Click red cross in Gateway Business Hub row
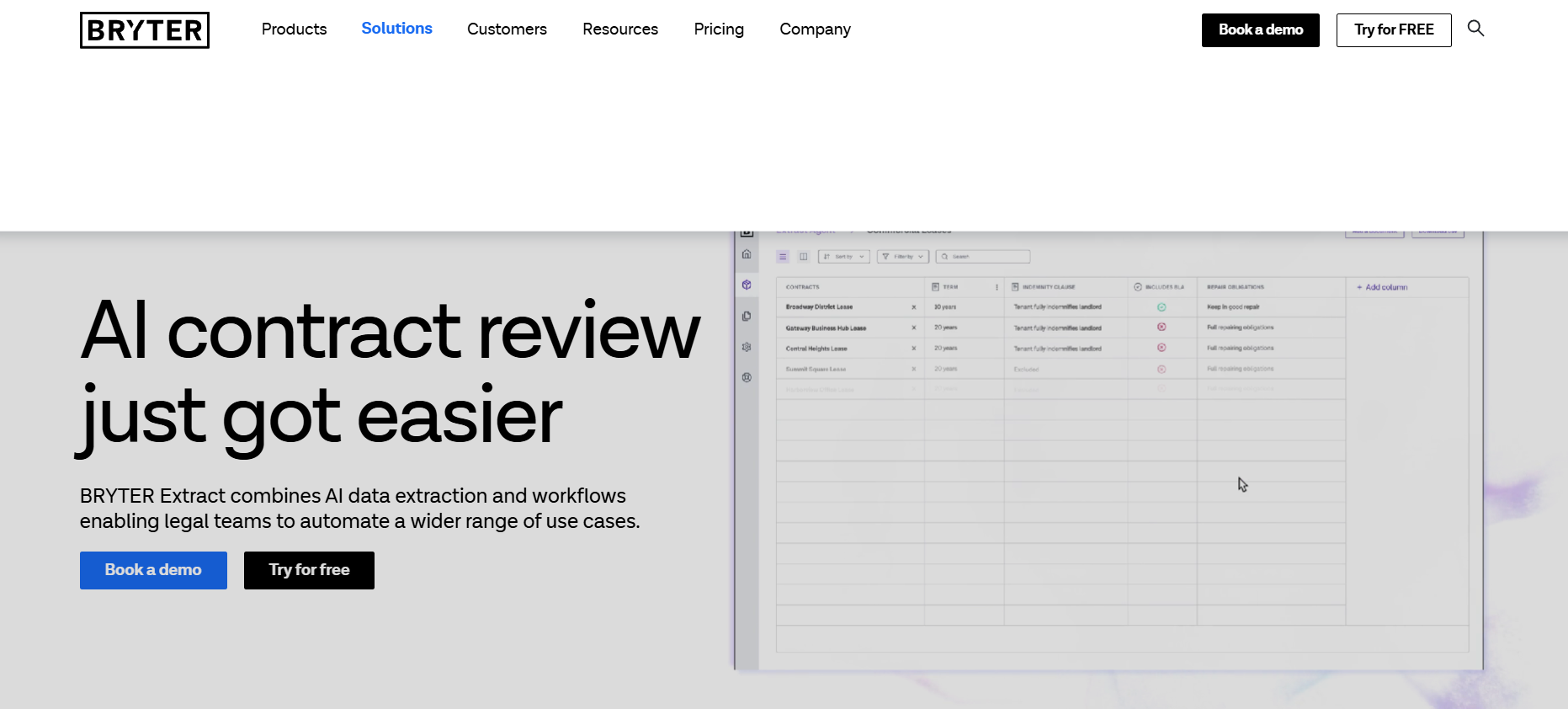Screen dimensions: 1568x709 tap(1161, 328)
